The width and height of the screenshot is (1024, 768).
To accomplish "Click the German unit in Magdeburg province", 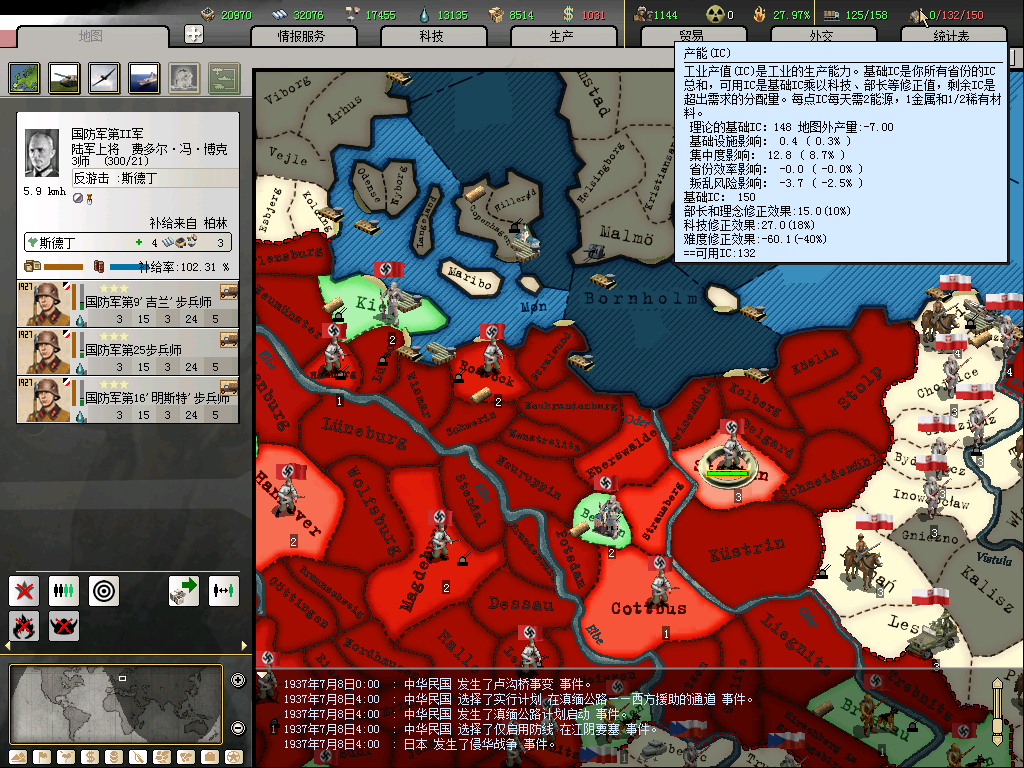I will [x=441, y=539].
